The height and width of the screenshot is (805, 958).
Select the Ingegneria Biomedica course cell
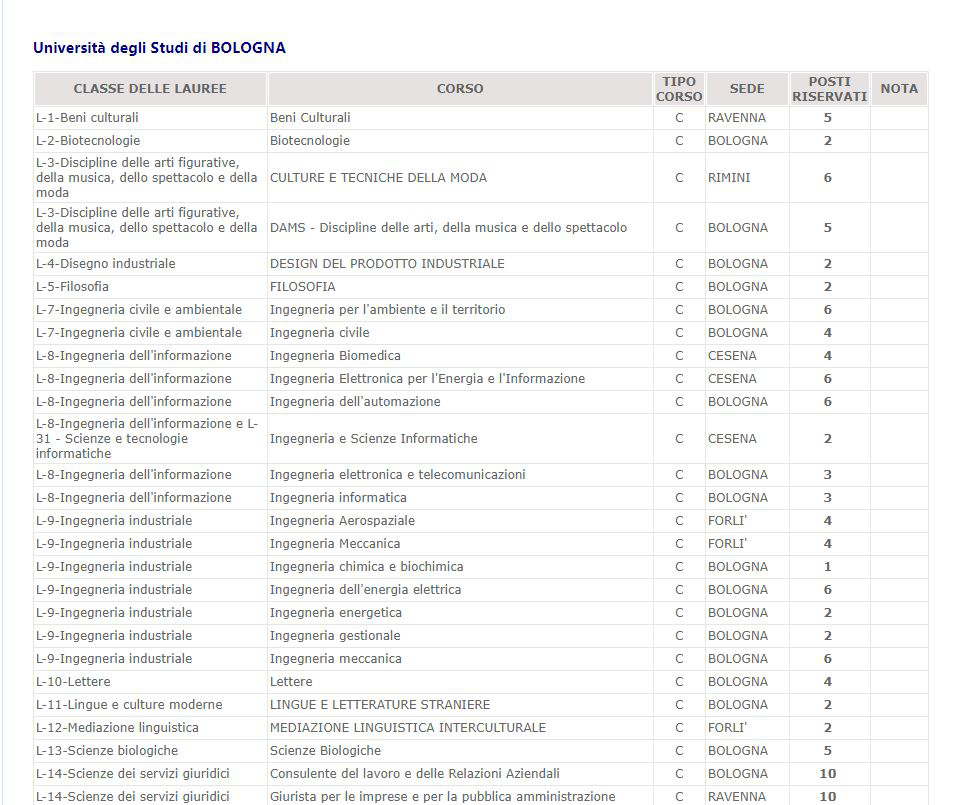point(335,356)
